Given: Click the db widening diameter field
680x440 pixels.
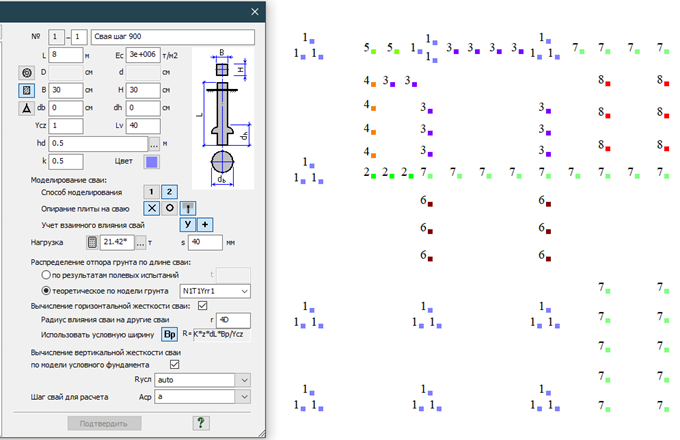Looking at the screenshot, I should 65,108.
